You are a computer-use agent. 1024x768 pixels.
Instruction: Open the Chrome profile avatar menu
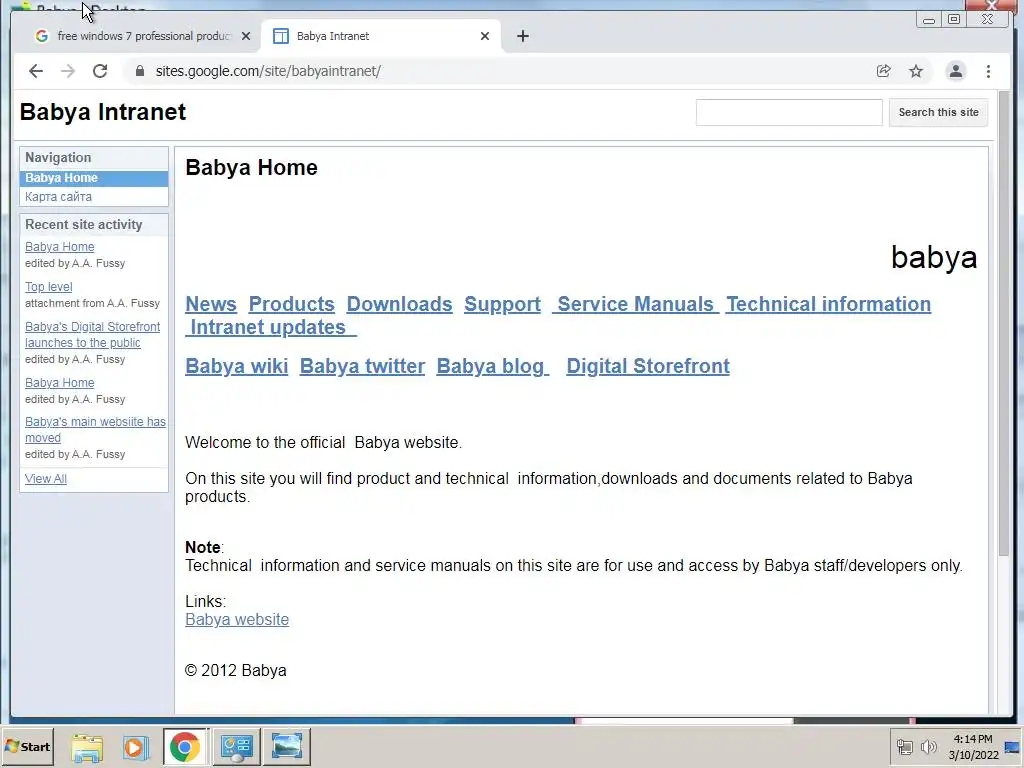click(955, 71)
